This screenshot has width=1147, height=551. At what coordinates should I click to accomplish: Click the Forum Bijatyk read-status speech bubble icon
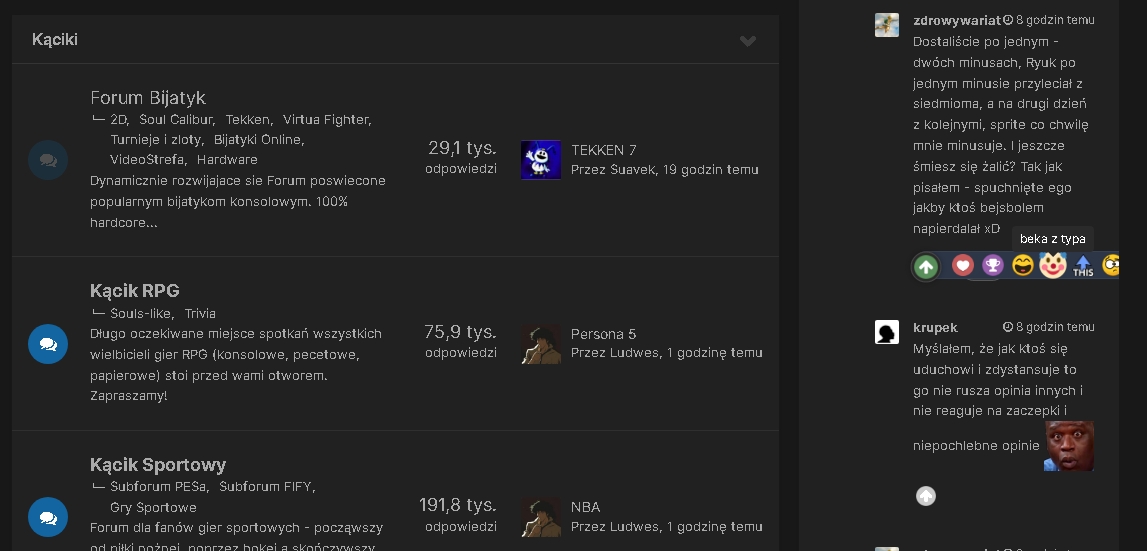tap(48, 160)
